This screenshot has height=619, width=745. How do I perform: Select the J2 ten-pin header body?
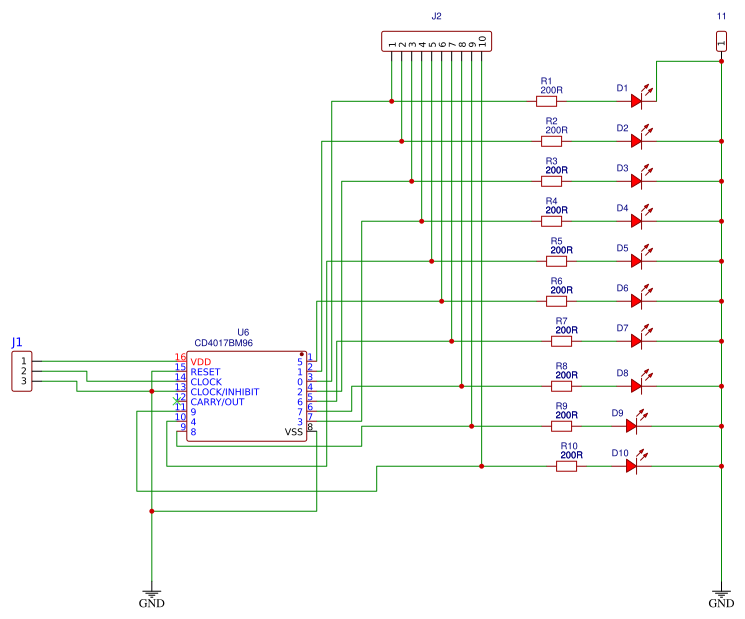(x=436, y=41)
